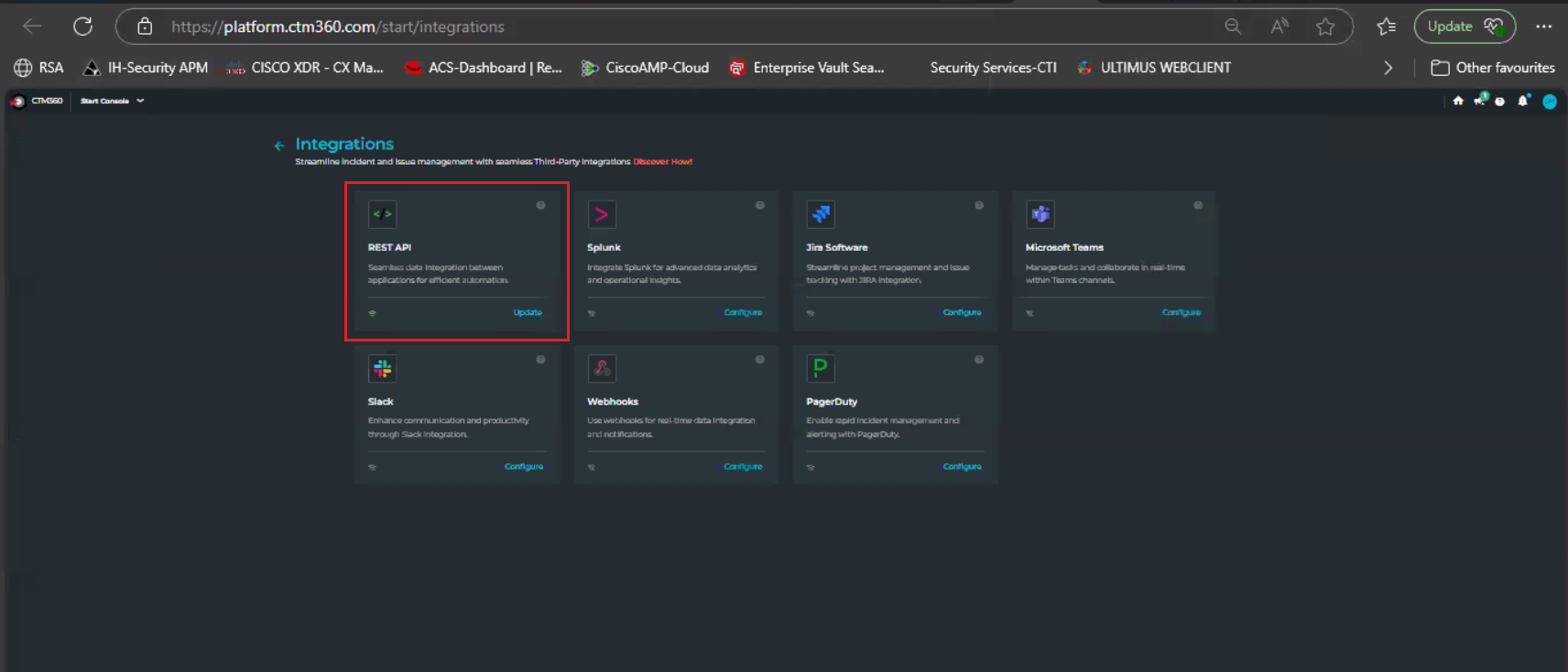Open help info on the Jira Software card
Screen dimensions: 1568x672
pyautogui.click(x=979, y=205)
